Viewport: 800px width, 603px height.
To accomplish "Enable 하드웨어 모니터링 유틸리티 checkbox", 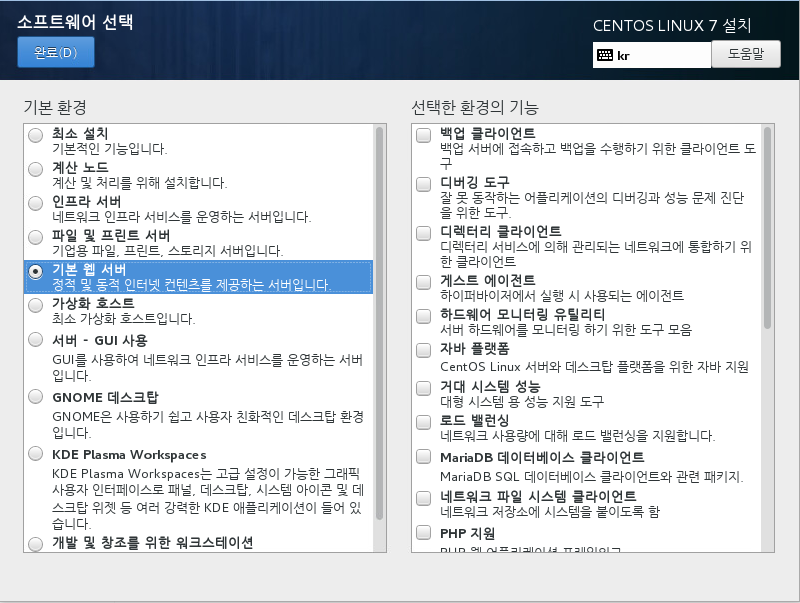I will tap(423, 316).
